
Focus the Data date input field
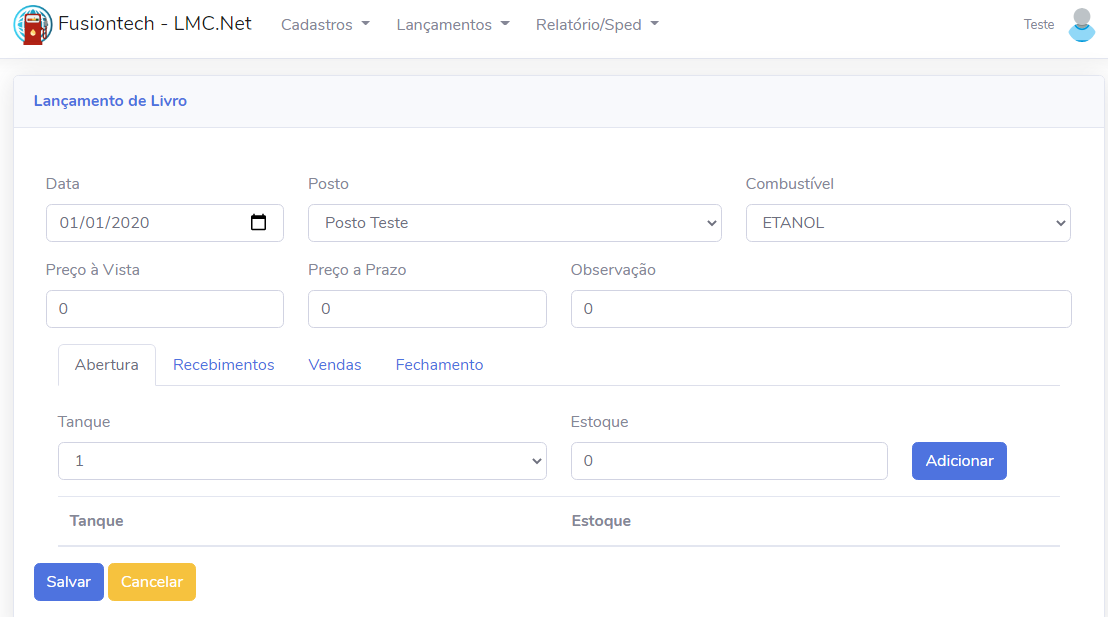[x=165, y=223]
